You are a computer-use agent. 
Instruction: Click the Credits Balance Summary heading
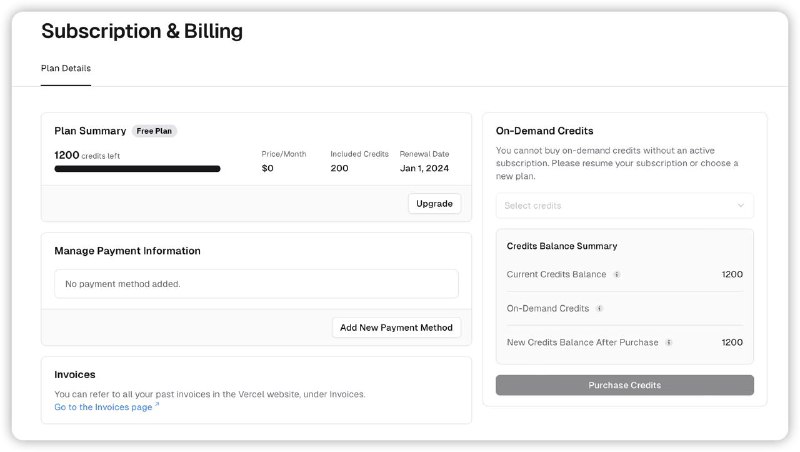[561, 246]
